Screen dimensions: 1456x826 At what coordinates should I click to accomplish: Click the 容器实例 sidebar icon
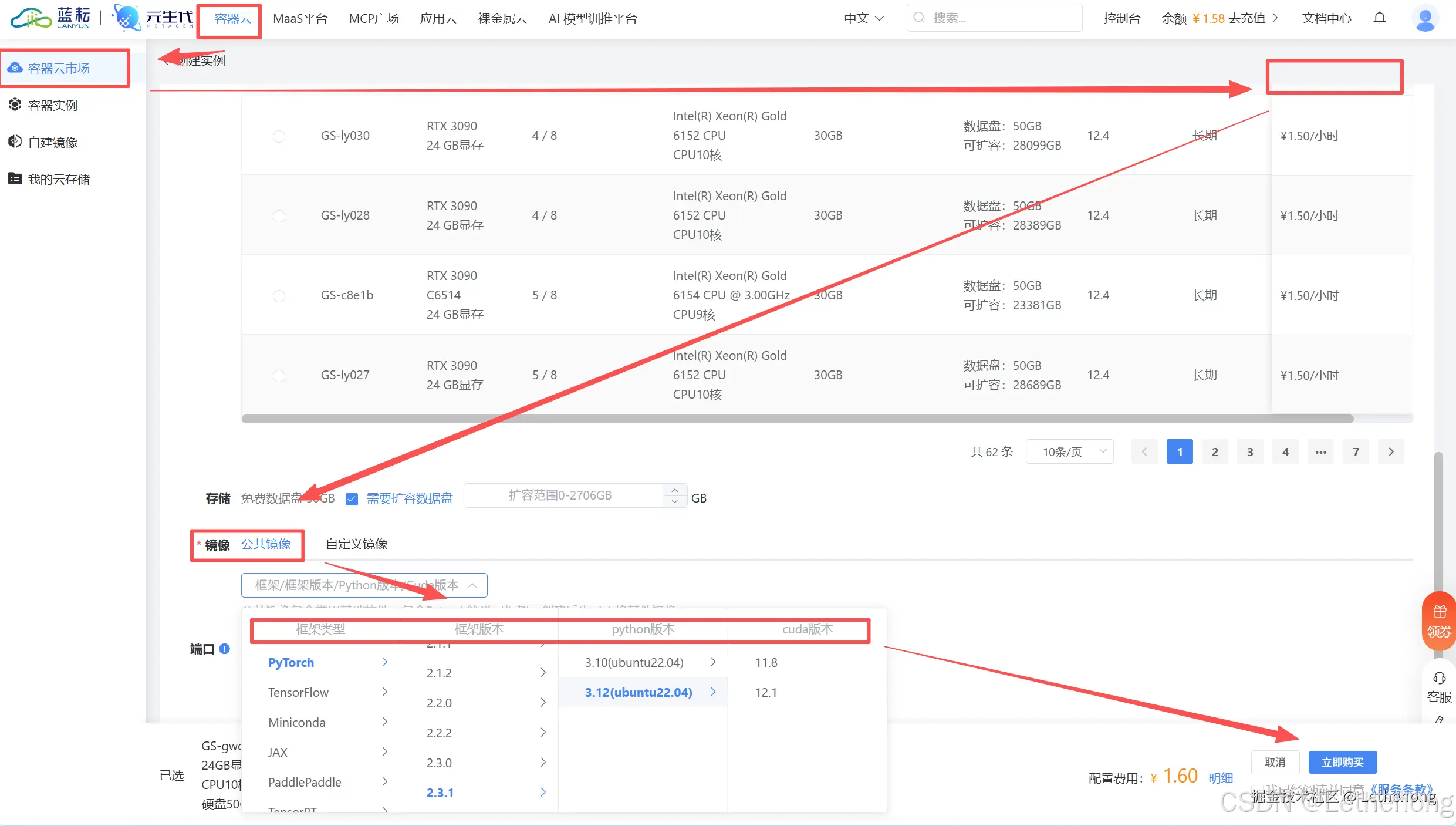[x=15, y=105]
